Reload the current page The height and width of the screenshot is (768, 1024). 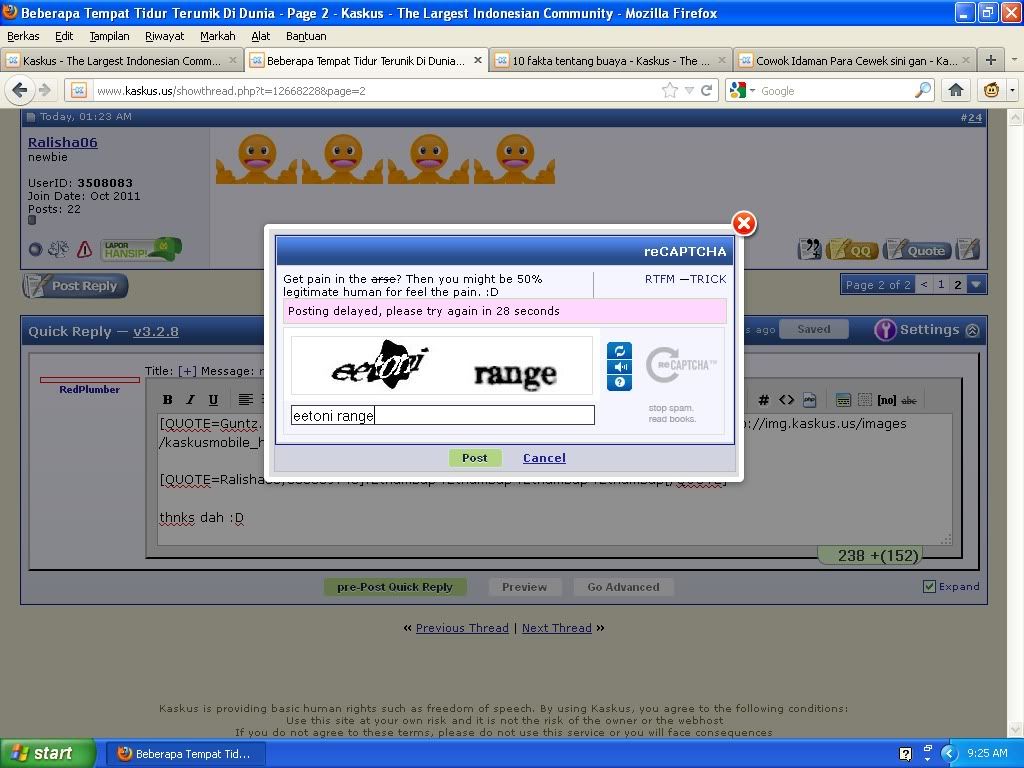(706, 91)
